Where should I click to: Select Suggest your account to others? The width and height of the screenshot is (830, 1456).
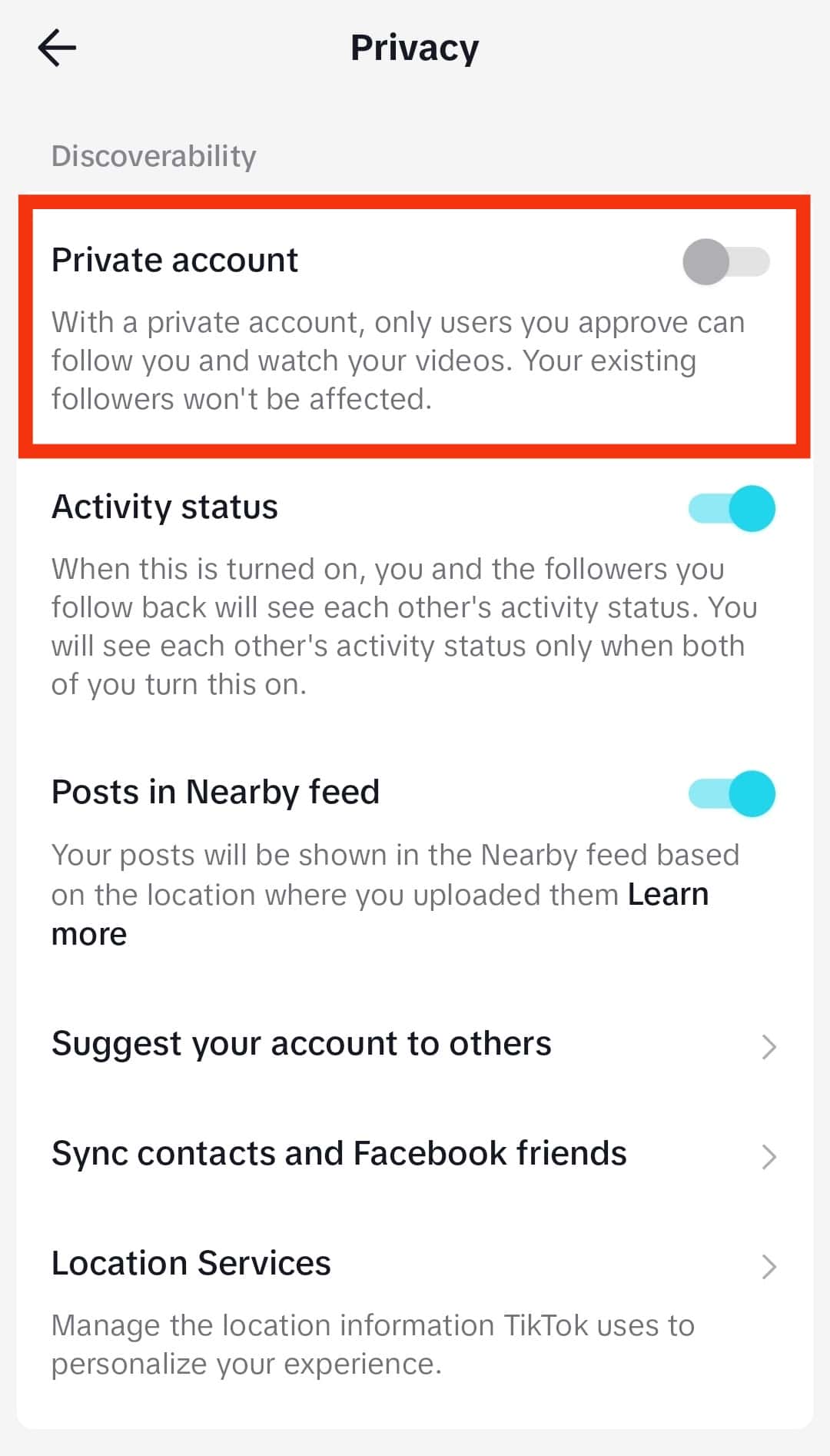(x=415, y=1045)
